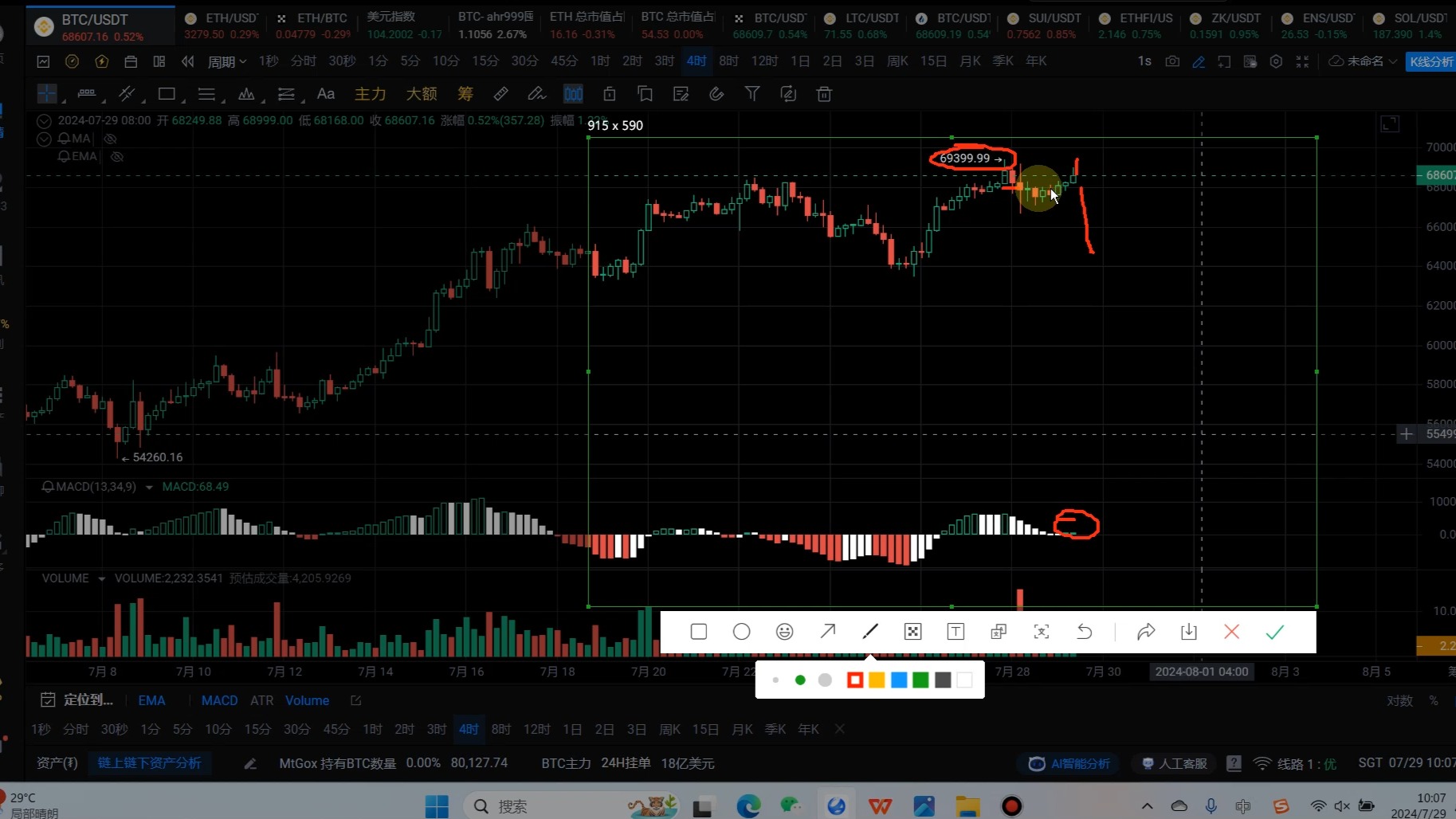Cancel the screenshot with the red X

[x=1232, y=632]
